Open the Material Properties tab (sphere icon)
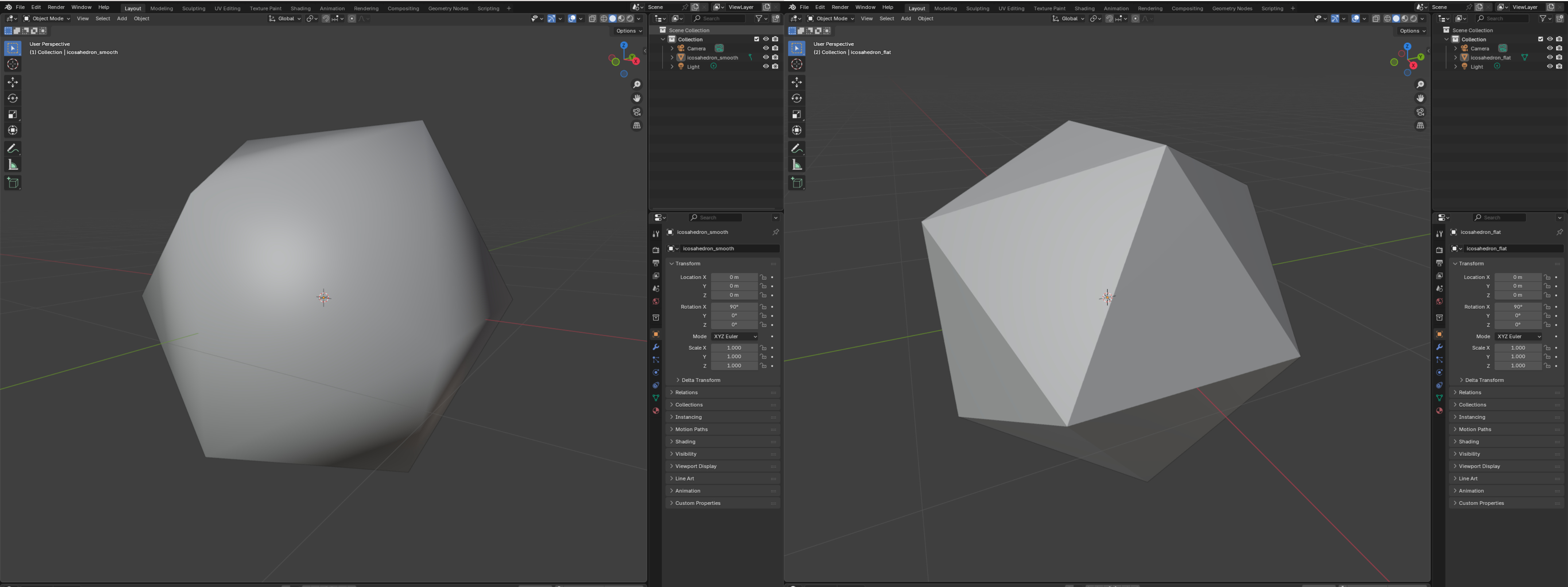Screen dimensions: 1568x587 656,411
